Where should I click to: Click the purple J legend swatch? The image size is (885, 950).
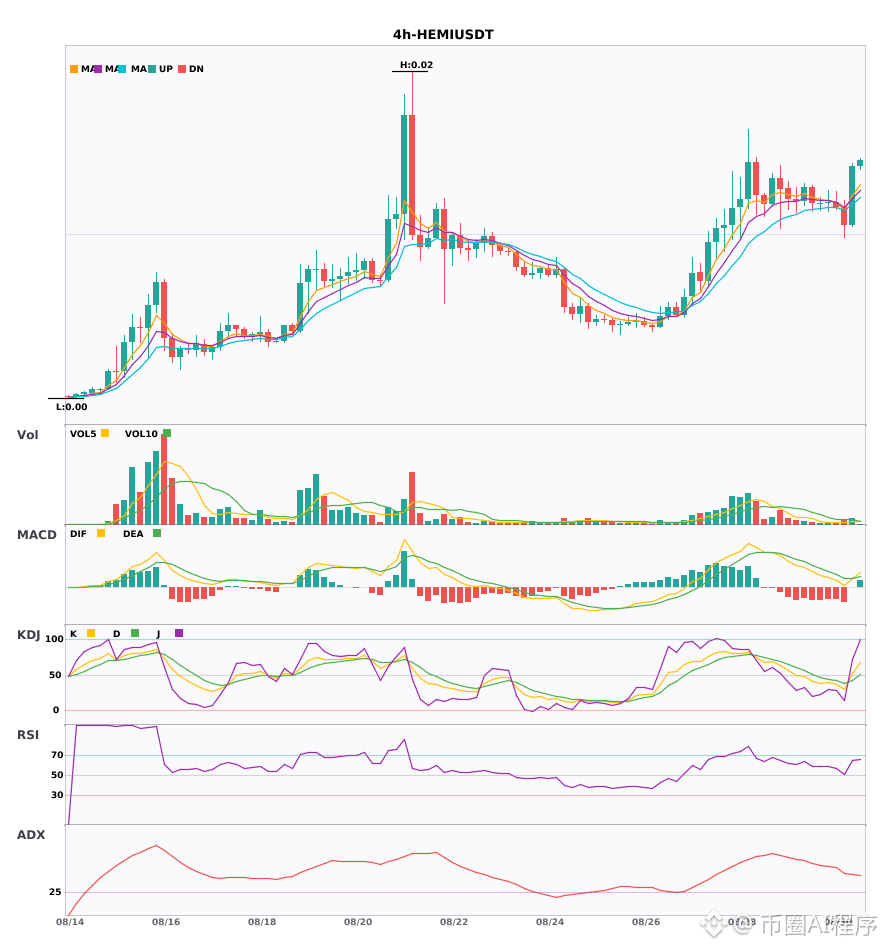pos(179,633)
